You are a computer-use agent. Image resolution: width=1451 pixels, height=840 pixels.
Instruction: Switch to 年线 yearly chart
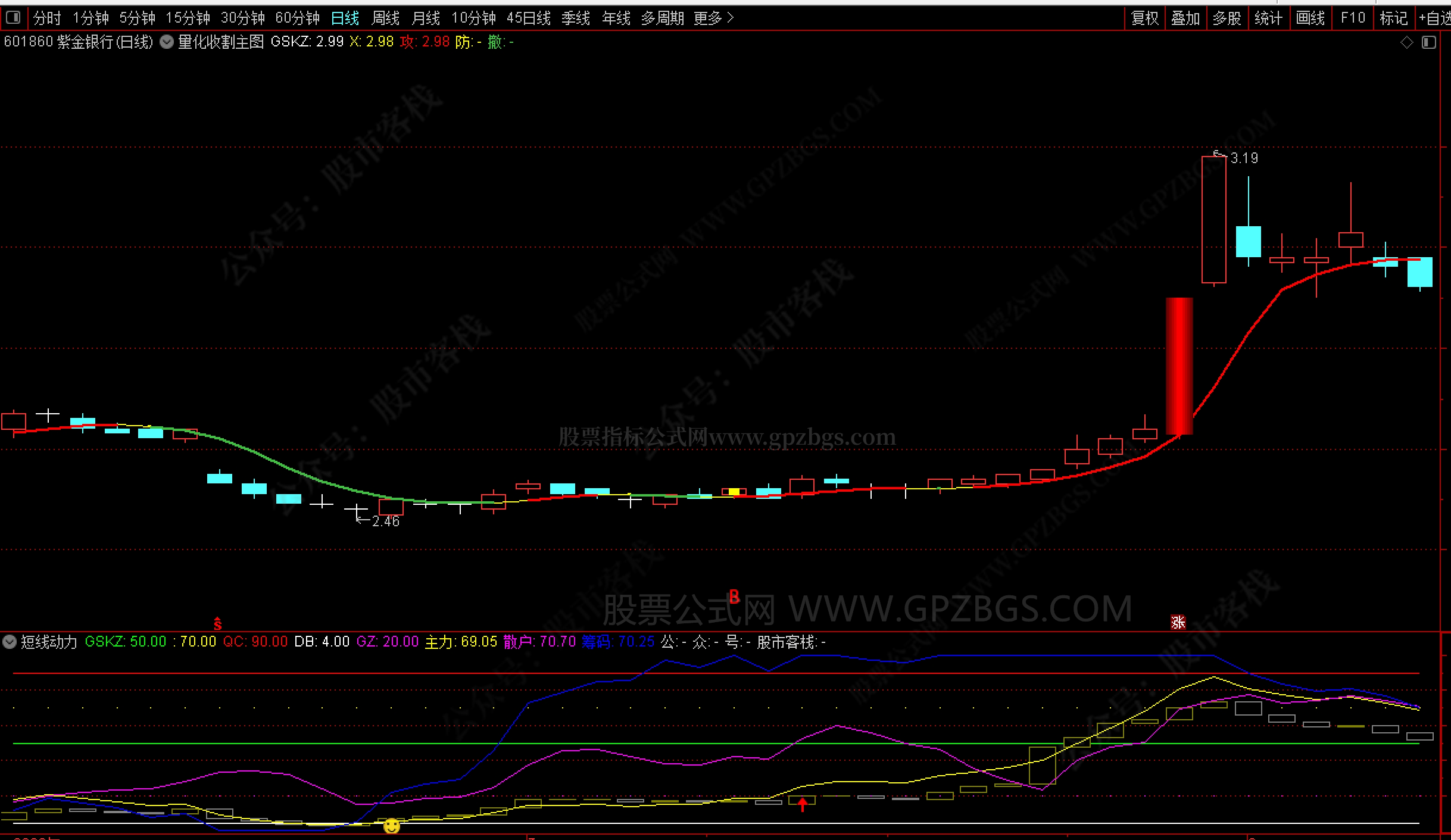point(616,18)
